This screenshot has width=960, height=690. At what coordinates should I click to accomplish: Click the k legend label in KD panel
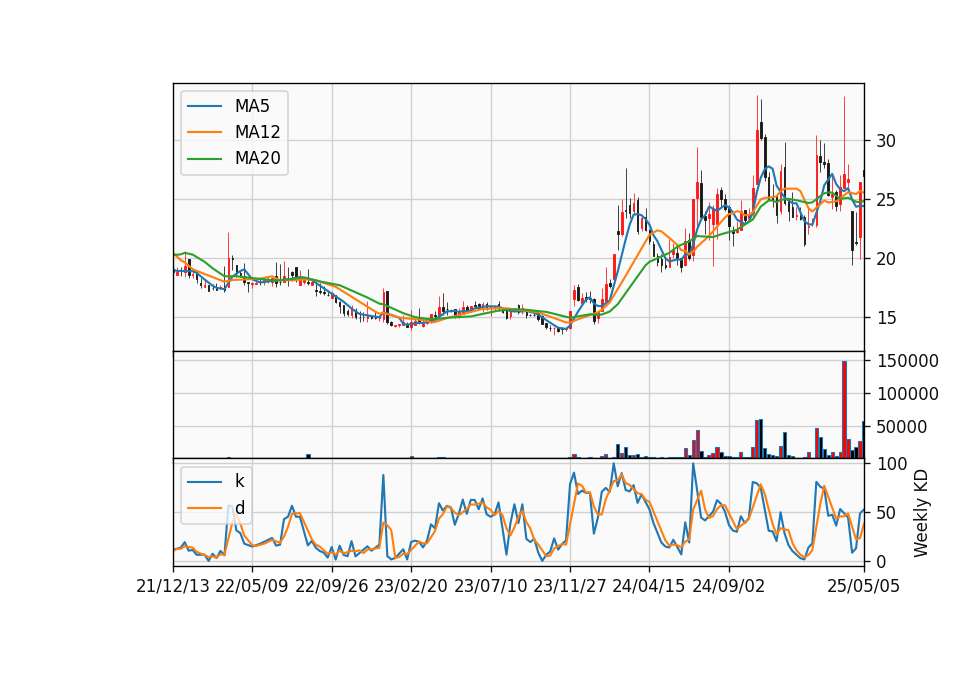click(239, 481)
